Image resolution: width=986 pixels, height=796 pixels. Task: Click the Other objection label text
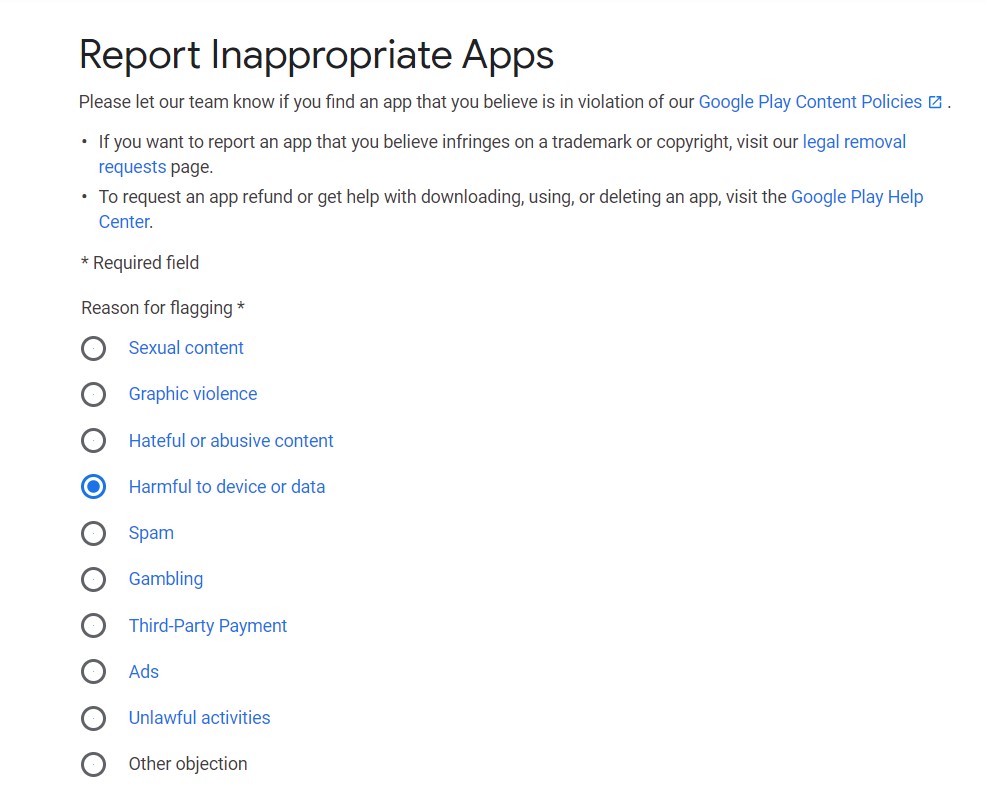pyautogui.click(x=188, y=764)
